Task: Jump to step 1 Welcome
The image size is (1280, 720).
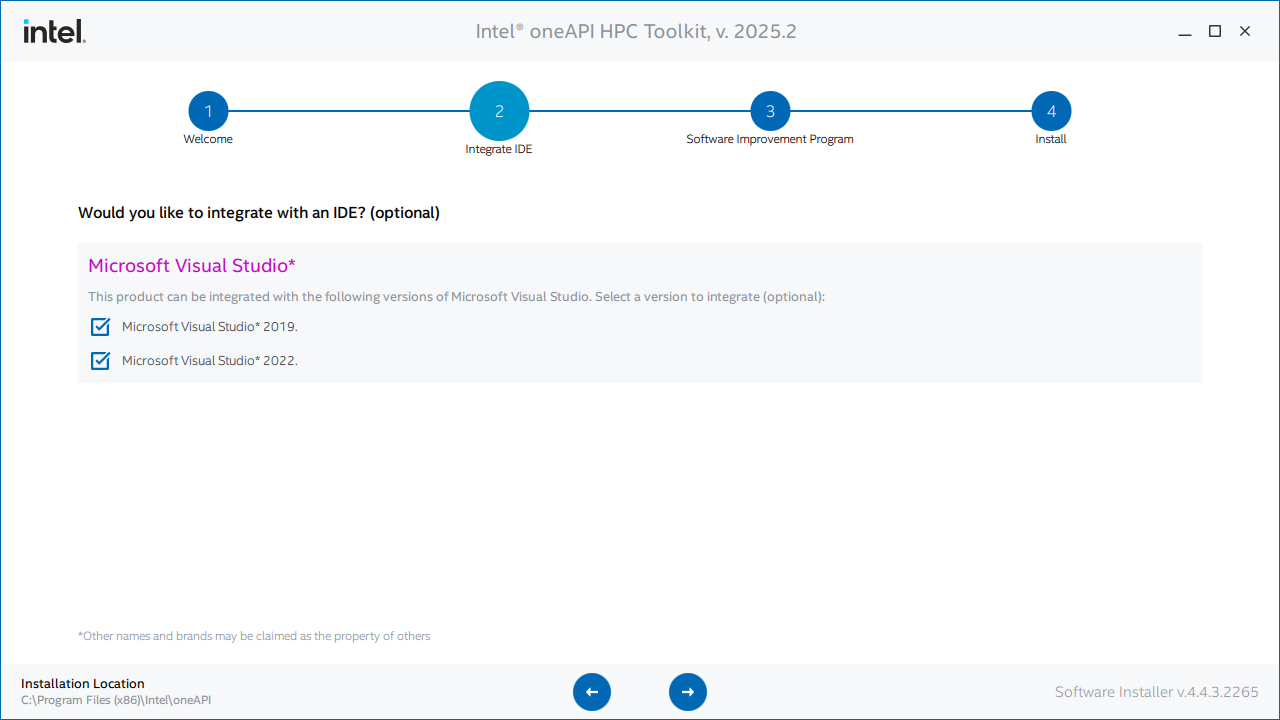Action: tap(208, 111)
